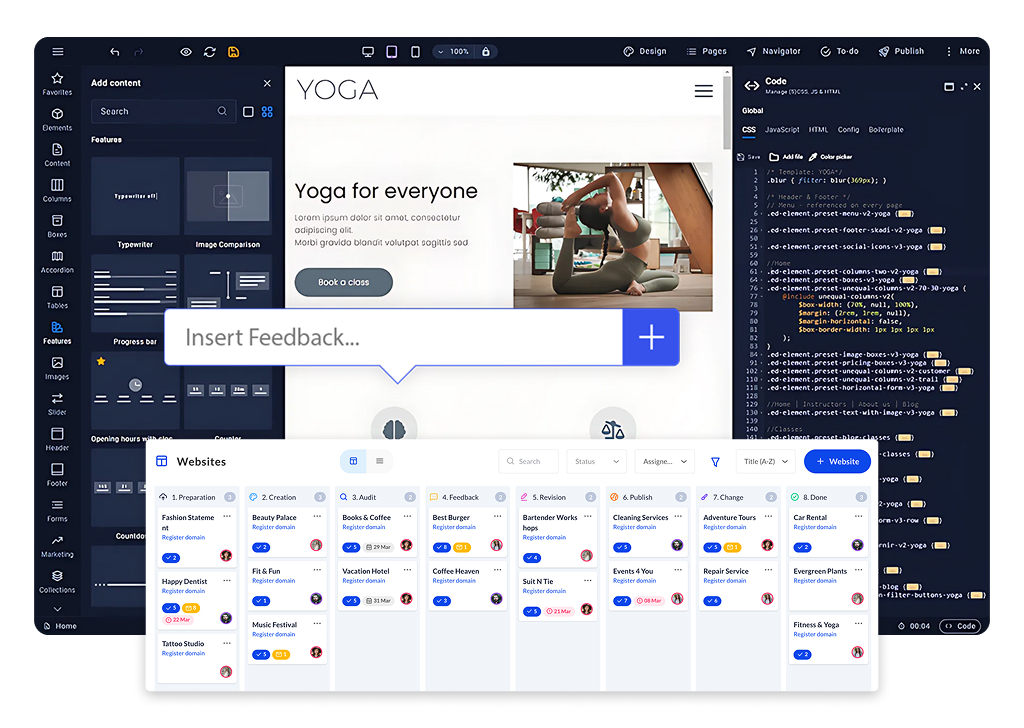
Task: Click the blue plus feedback button
Action: pos(651,337)
